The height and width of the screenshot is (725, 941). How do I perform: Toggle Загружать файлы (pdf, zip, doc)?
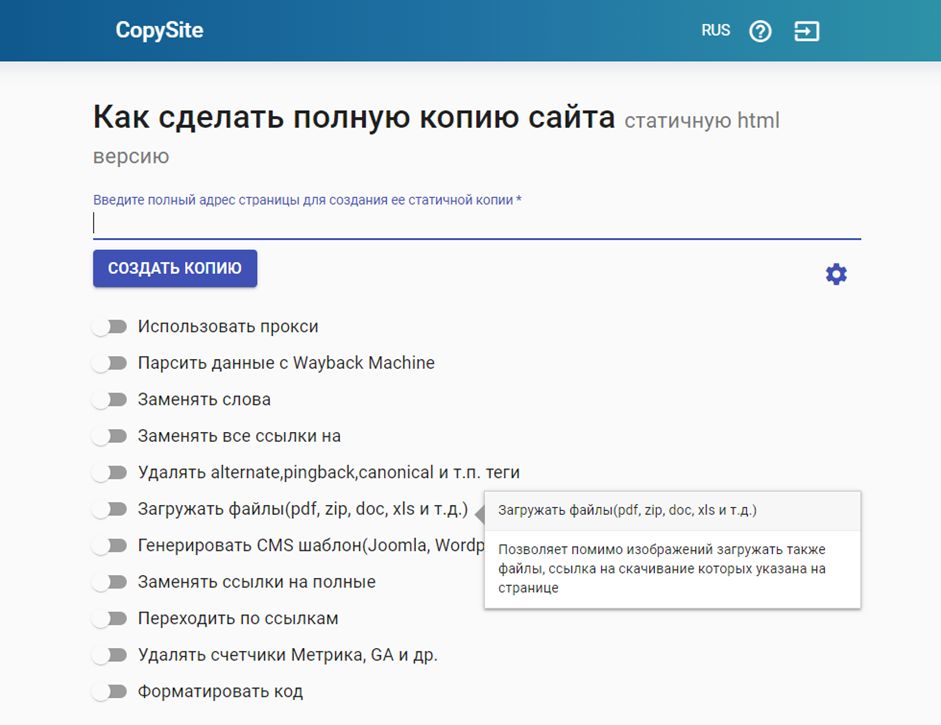tap(109, 508)
